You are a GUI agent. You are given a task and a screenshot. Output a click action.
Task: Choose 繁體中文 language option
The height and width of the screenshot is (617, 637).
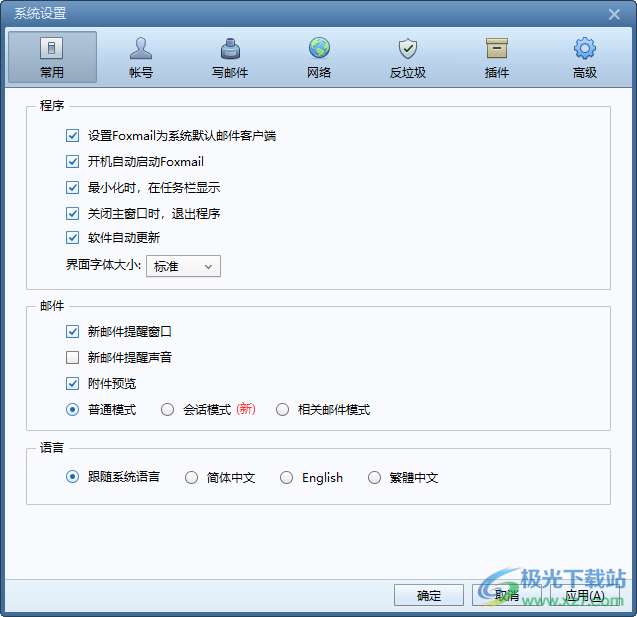(374, 477)
